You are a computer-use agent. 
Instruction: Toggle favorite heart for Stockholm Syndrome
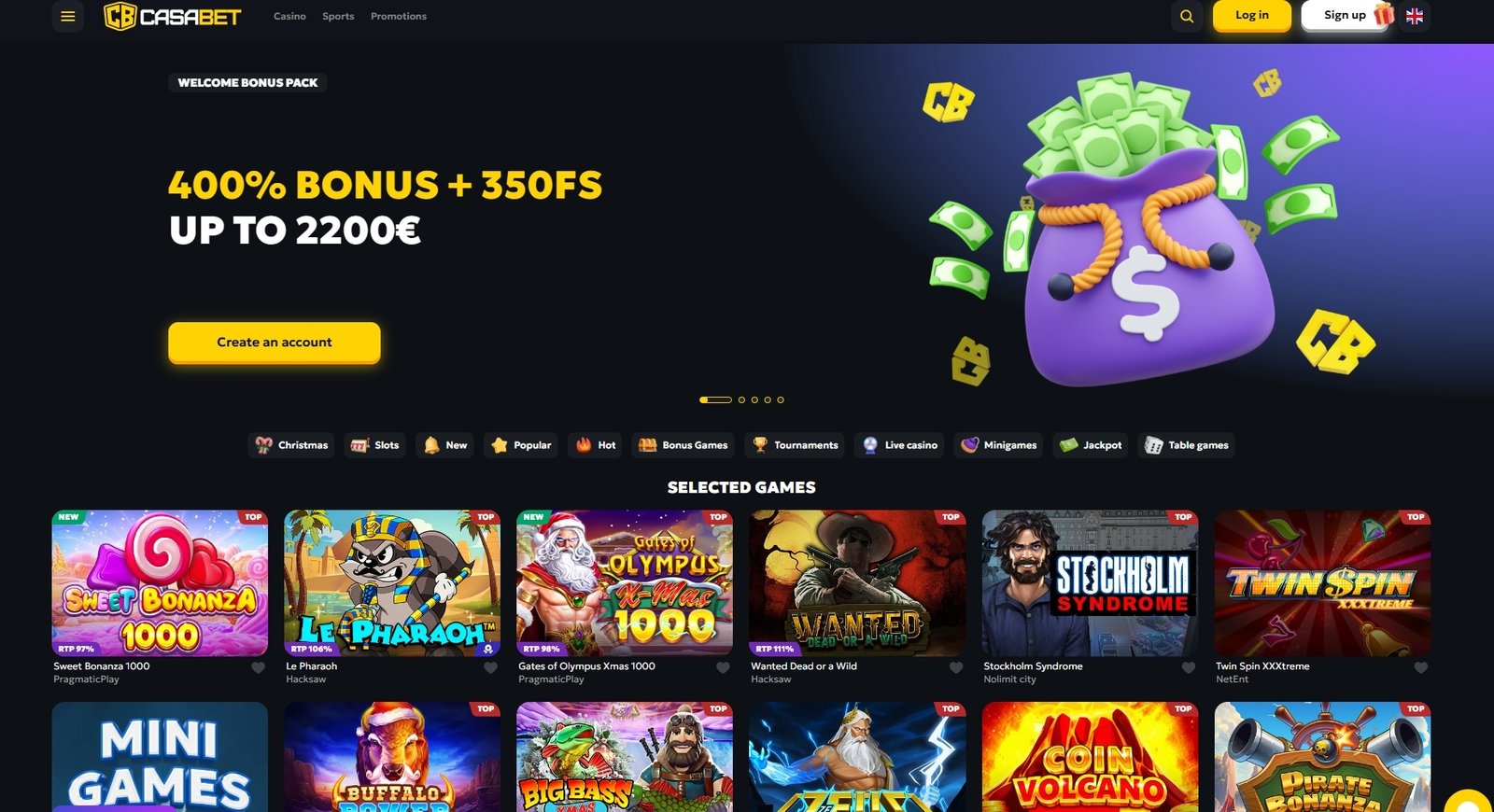click(x=1189, y=667)
